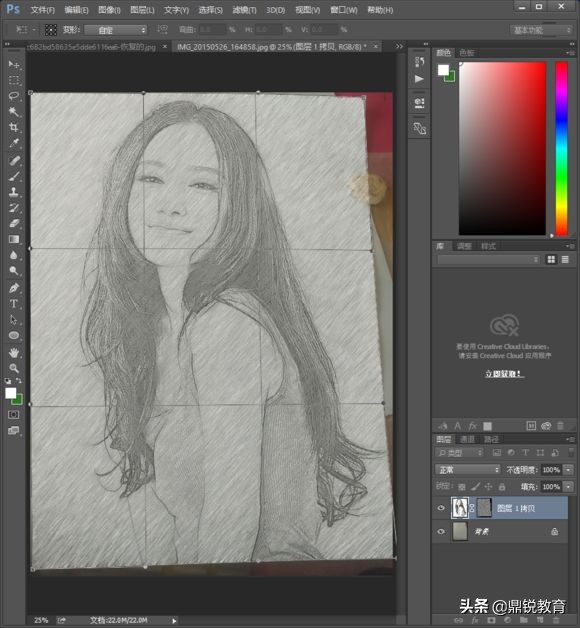Open the status bar info arrow
This screenshot has width=580, height=628.
click(x=174, y=621)
